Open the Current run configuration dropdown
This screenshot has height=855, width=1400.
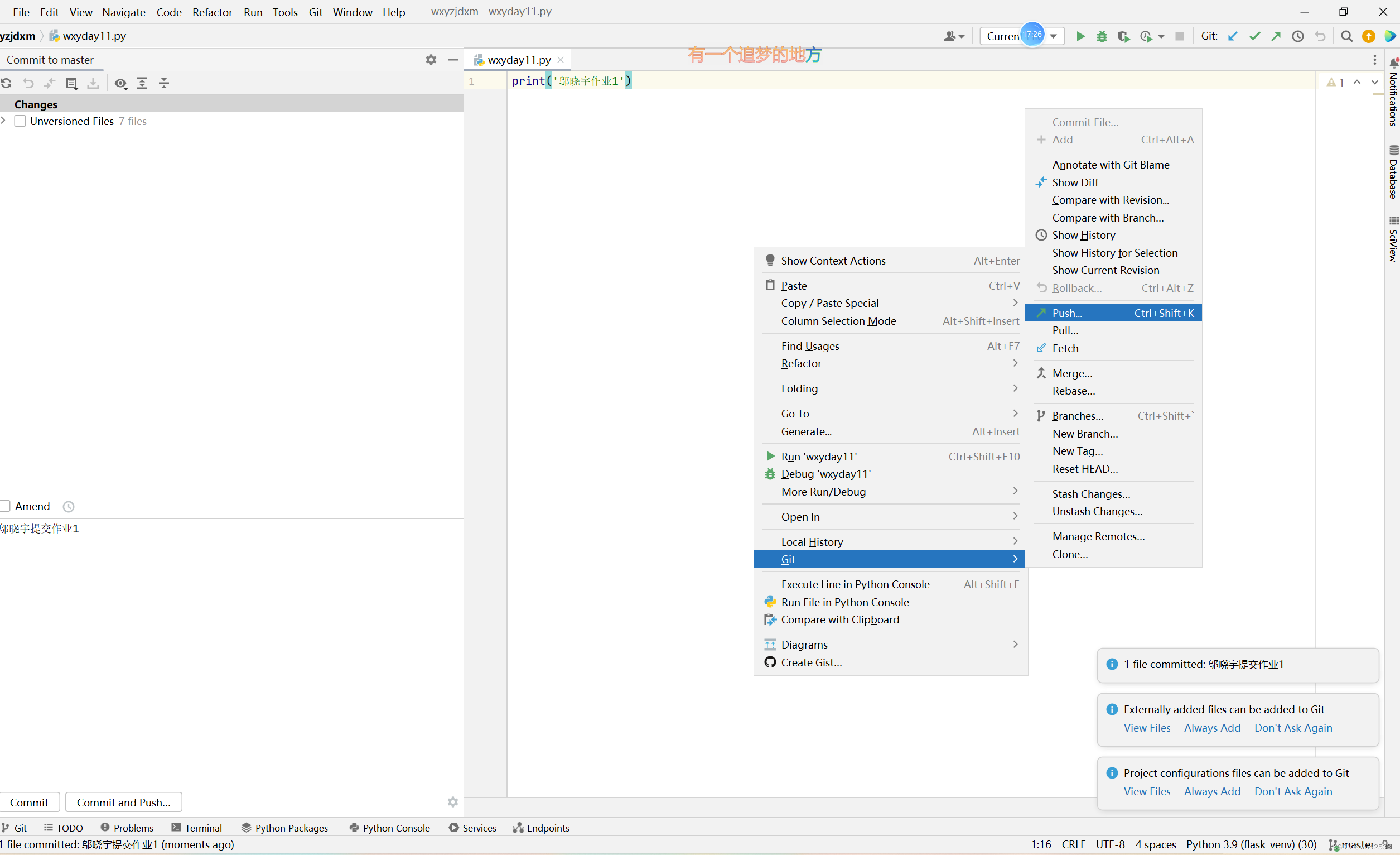1055,35
